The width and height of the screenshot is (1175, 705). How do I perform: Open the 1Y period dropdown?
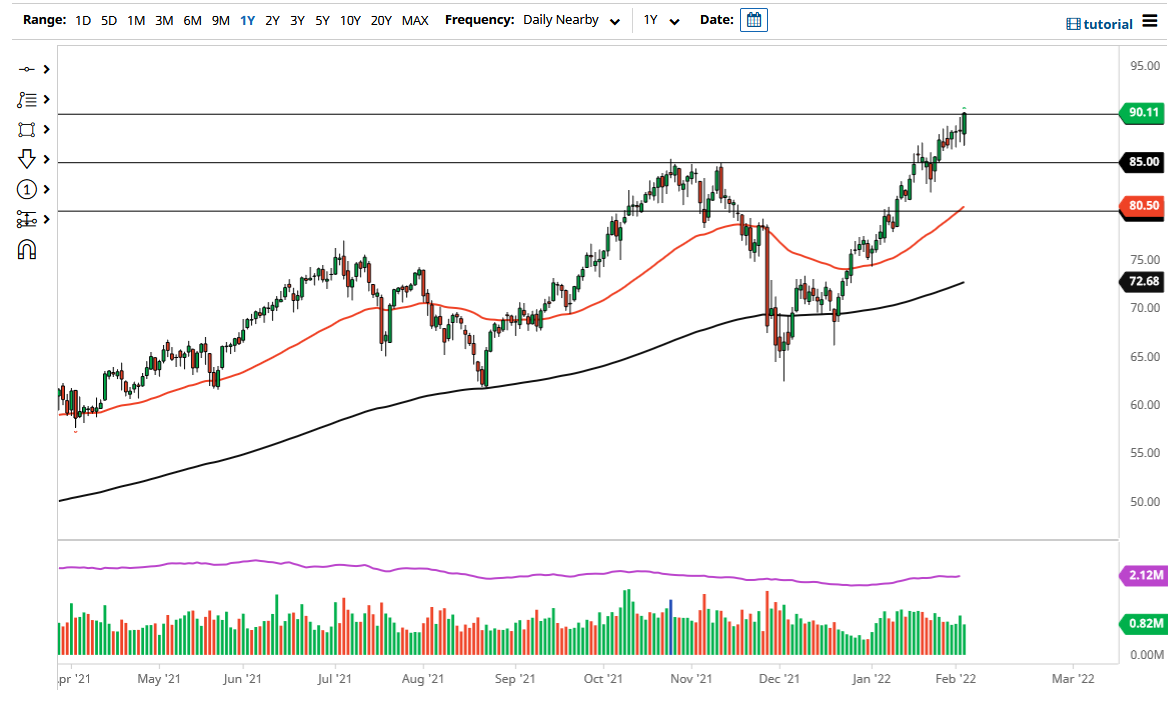tap(661, 20)
